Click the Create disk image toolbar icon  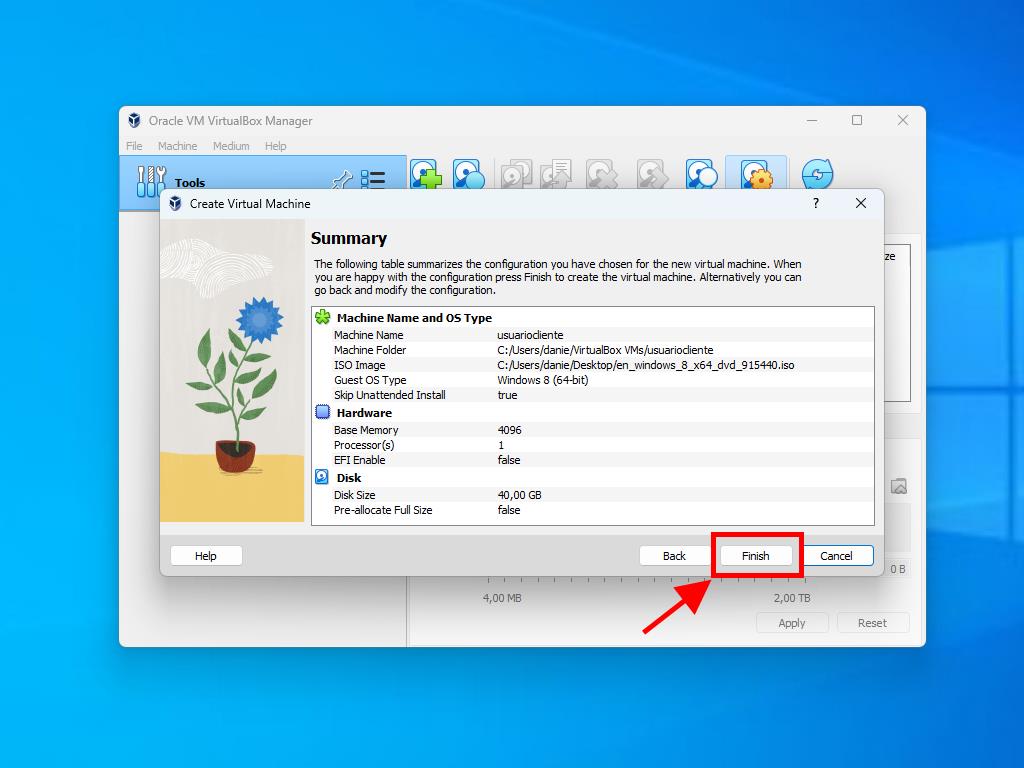tap(468, 175)
